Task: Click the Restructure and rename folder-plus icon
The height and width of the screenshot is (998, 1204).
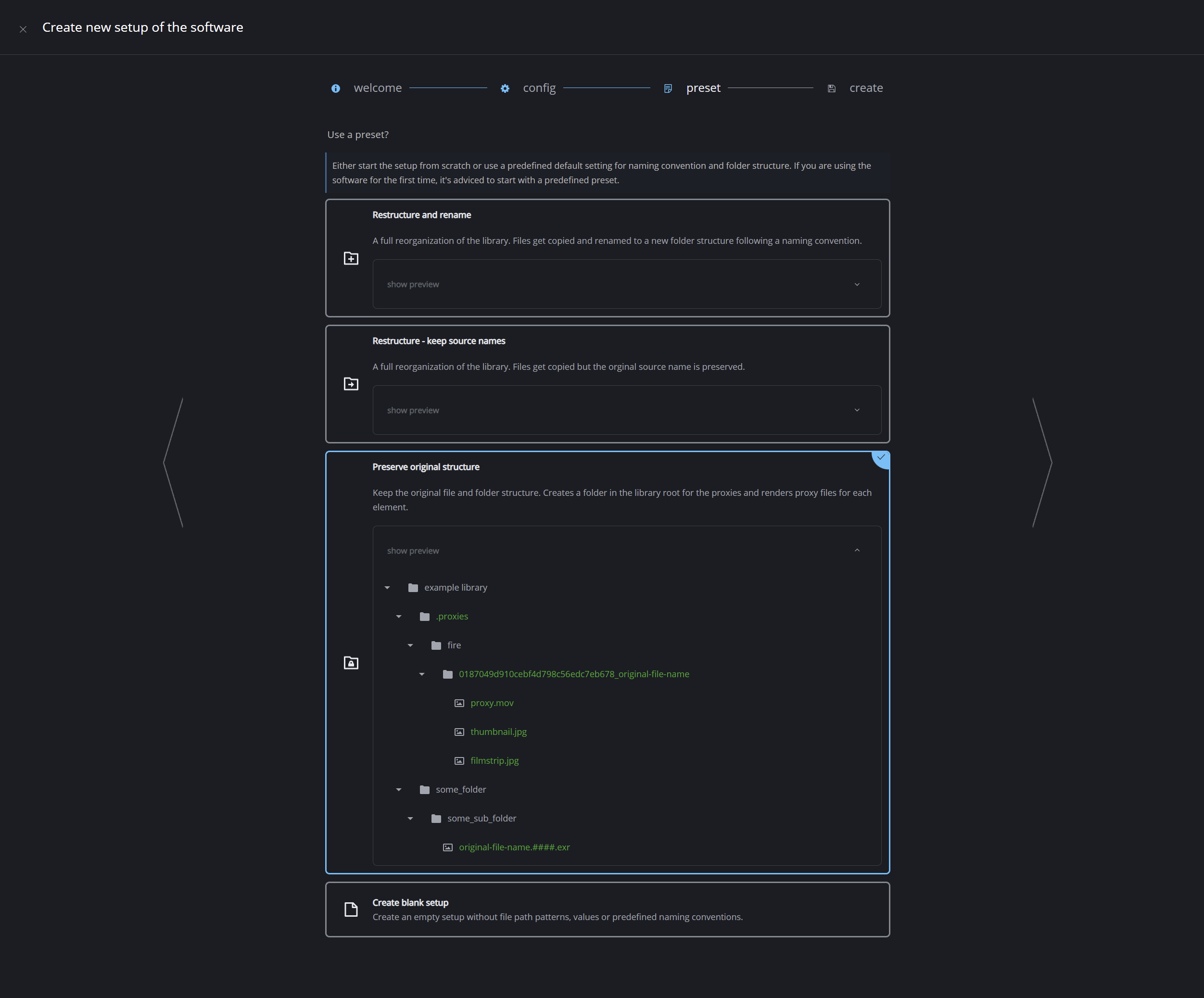Action: coord(351,258)
